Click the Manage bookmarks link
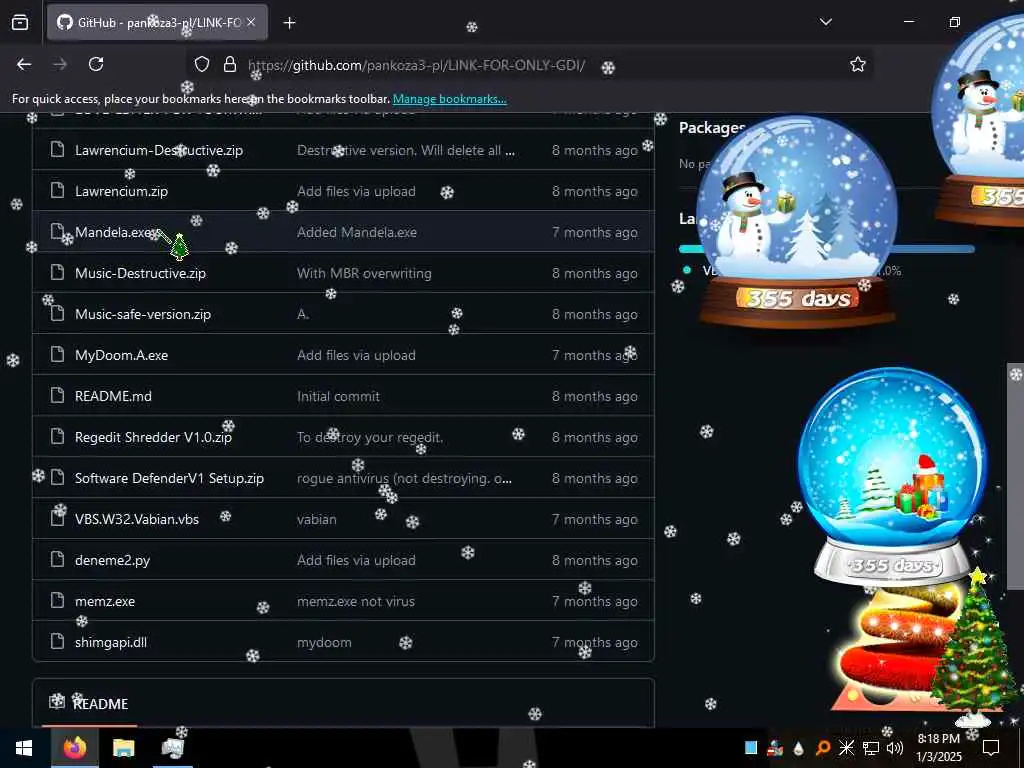 click(x=449, y=99)
